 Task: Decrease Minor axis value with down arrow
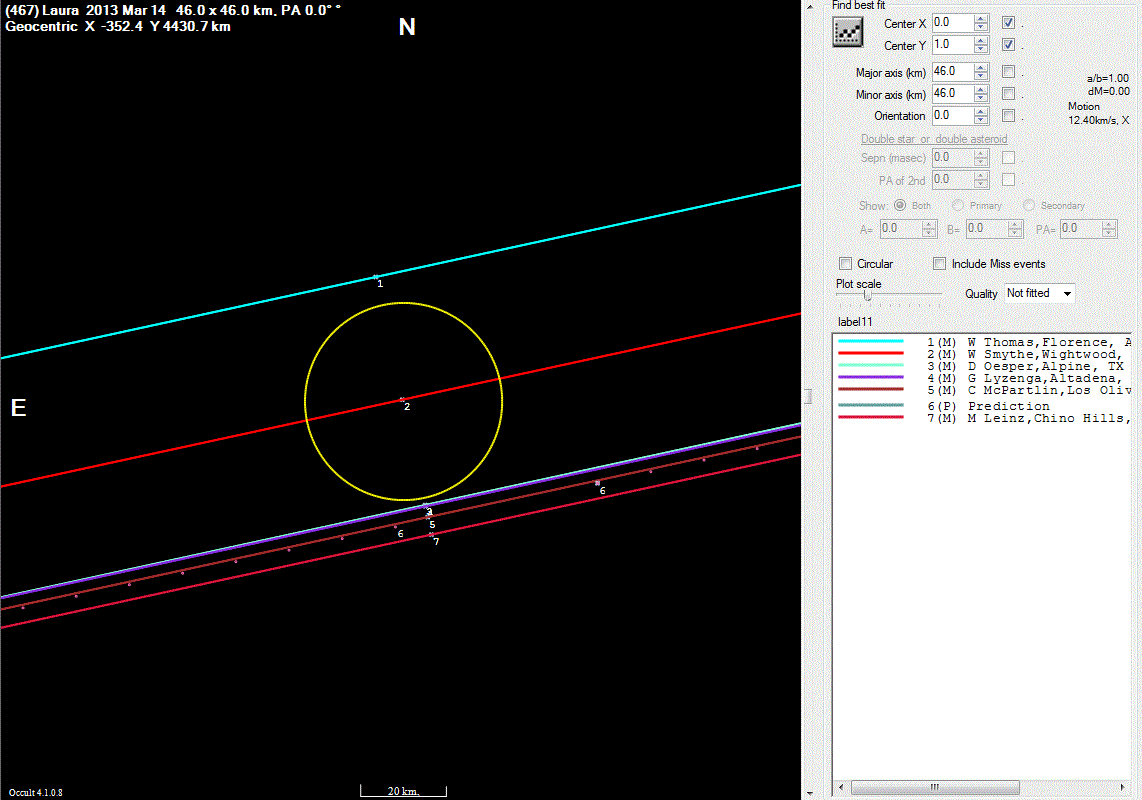[x=981, y=98]
